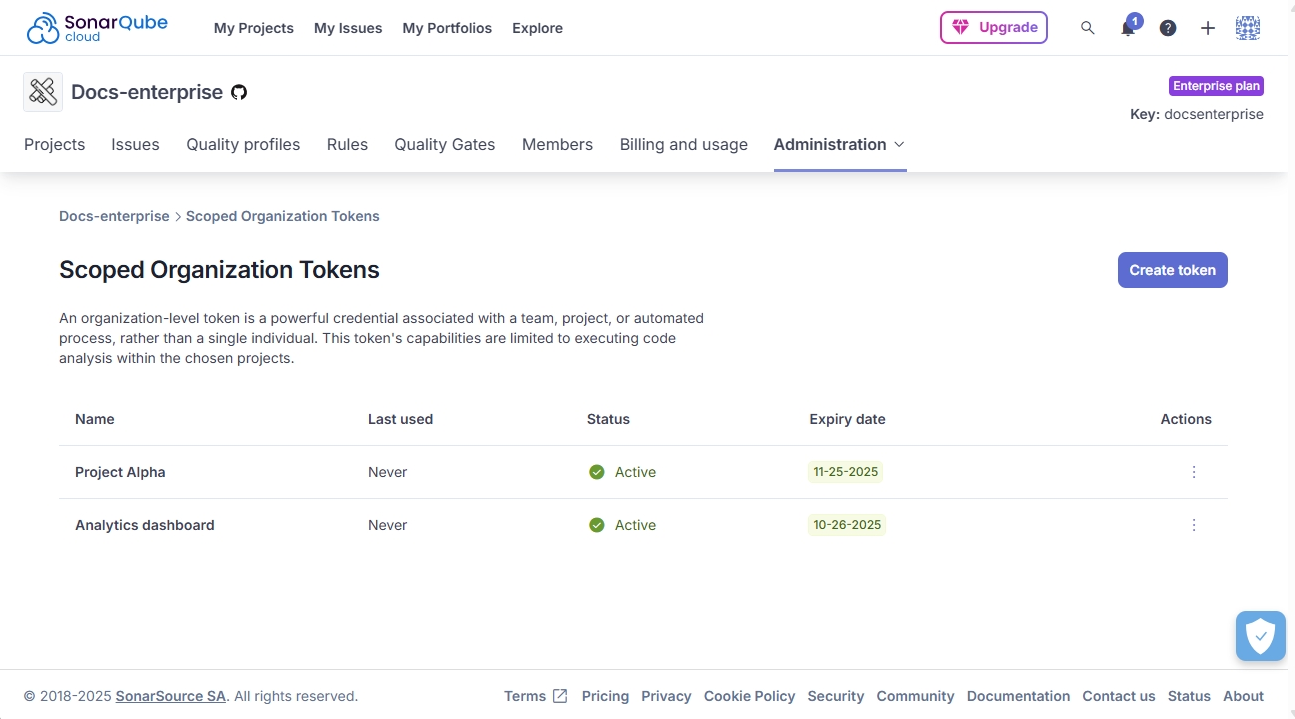This screenshot has width=1295, height=719.
Task: Open actions menu for Analytics dashboard
Action: pyautogui.click(x=1193, y=525)
